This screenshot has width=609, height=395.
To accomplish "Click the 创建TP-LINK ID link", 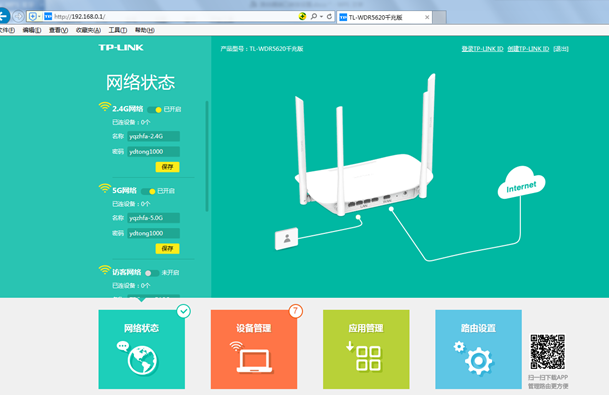I will click(528, 49).
